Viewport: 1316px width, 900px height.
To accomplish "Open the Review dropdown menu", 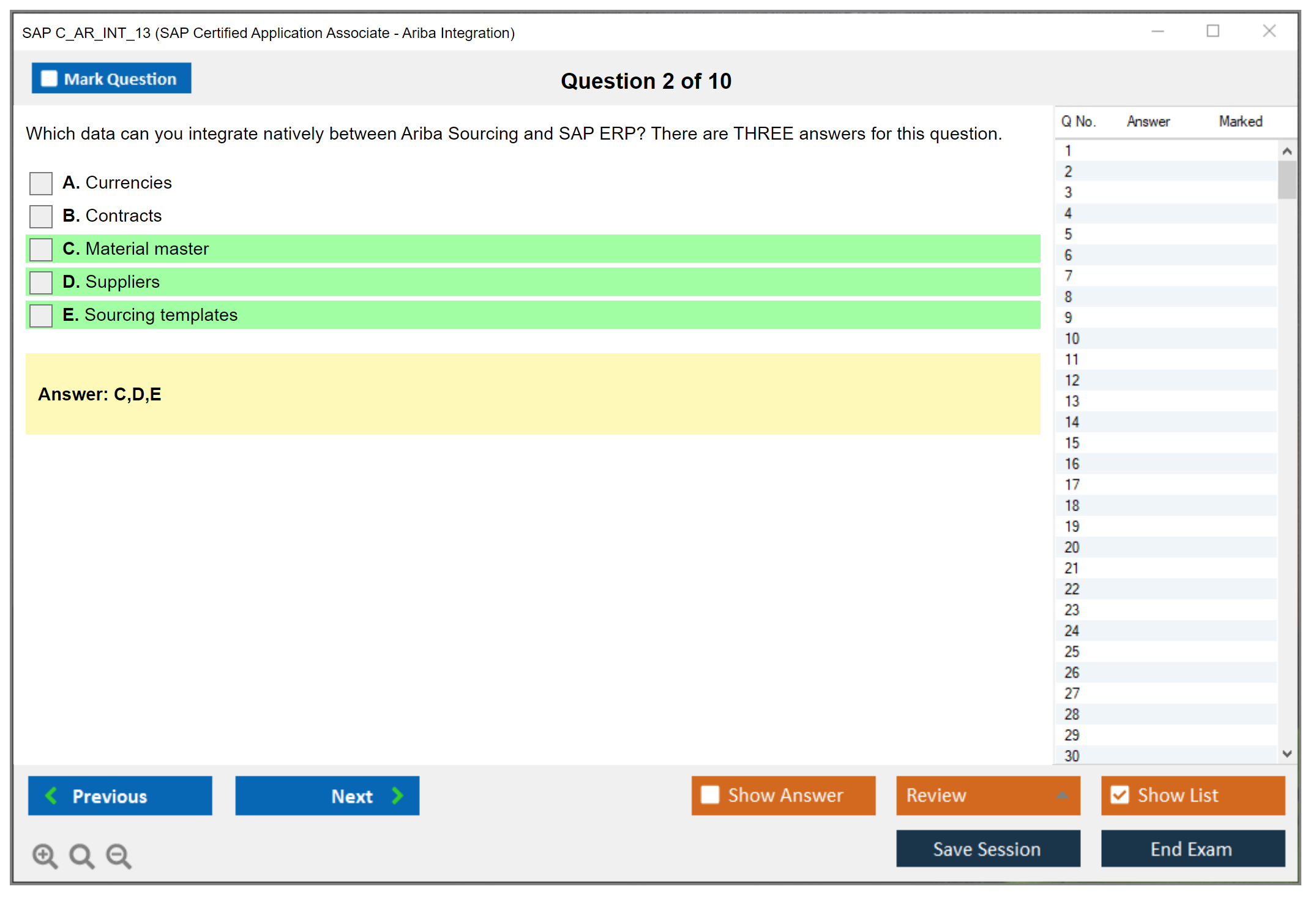I will point(1062,795).
